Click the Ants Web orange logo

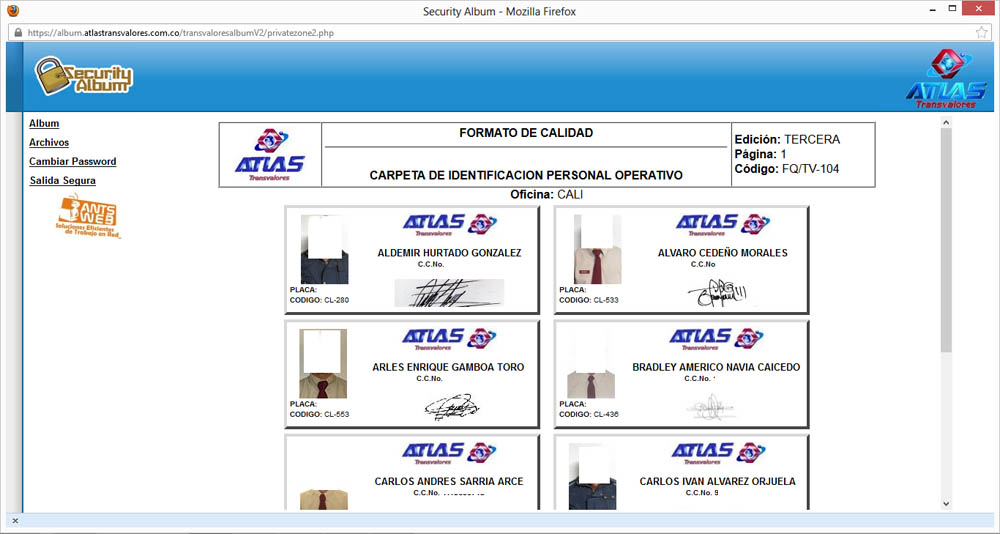point(88,216)
